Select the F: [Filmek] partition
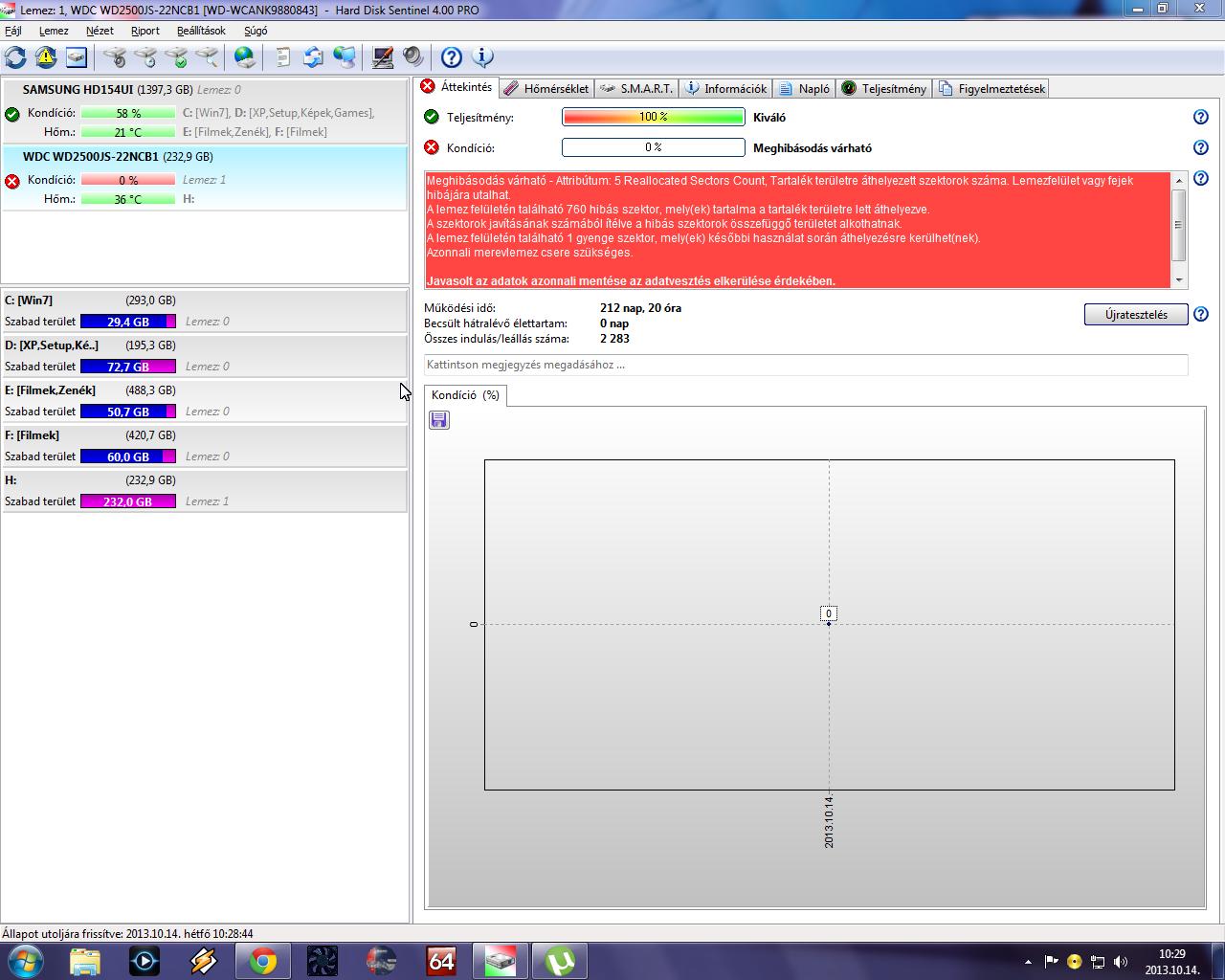1225x980 pixels. 204,445
